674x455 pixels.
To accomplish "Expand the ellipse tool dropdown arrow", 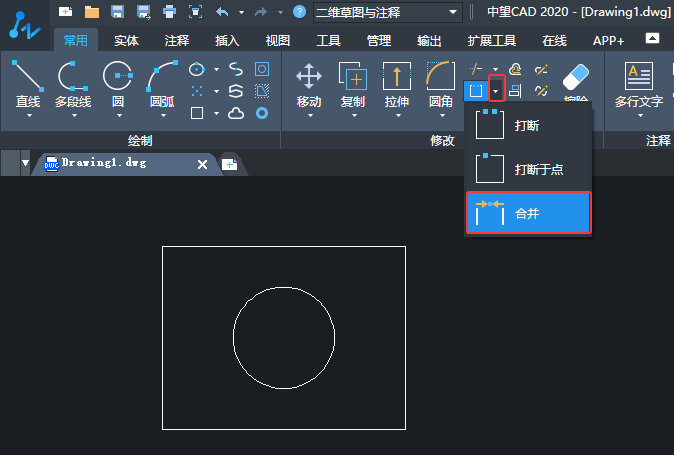I will tap(216, 69).
